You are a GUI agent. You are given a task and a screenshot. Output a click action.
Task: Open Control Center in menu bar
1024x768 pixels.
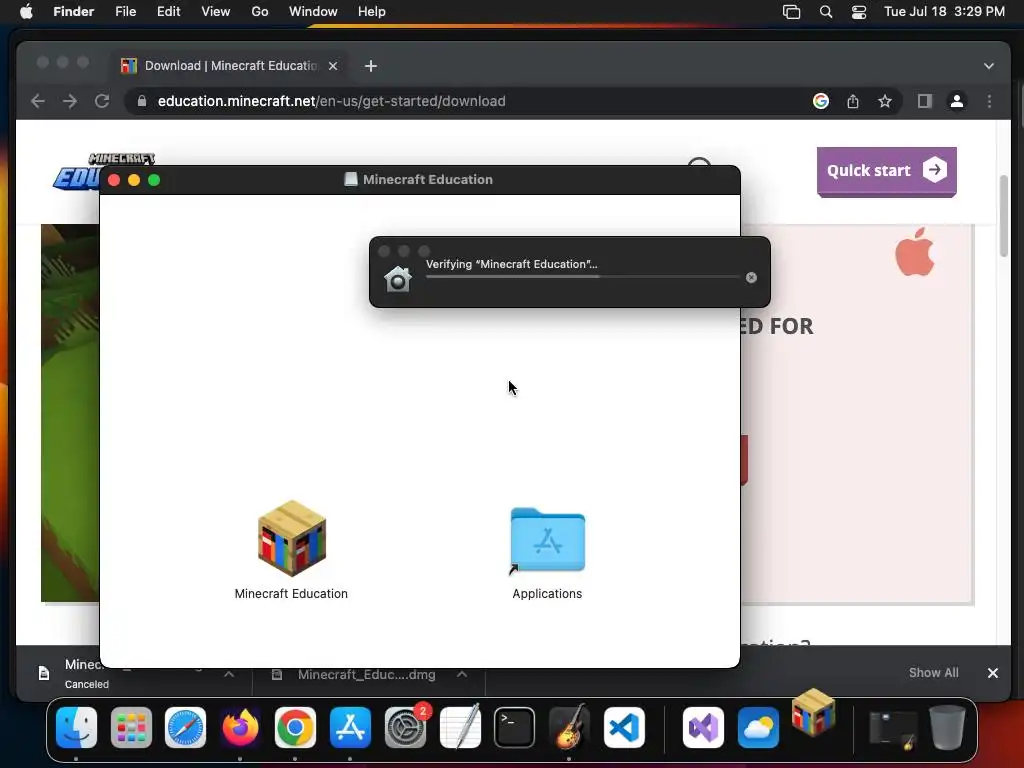pyautogui.click(x=859, y=12)
